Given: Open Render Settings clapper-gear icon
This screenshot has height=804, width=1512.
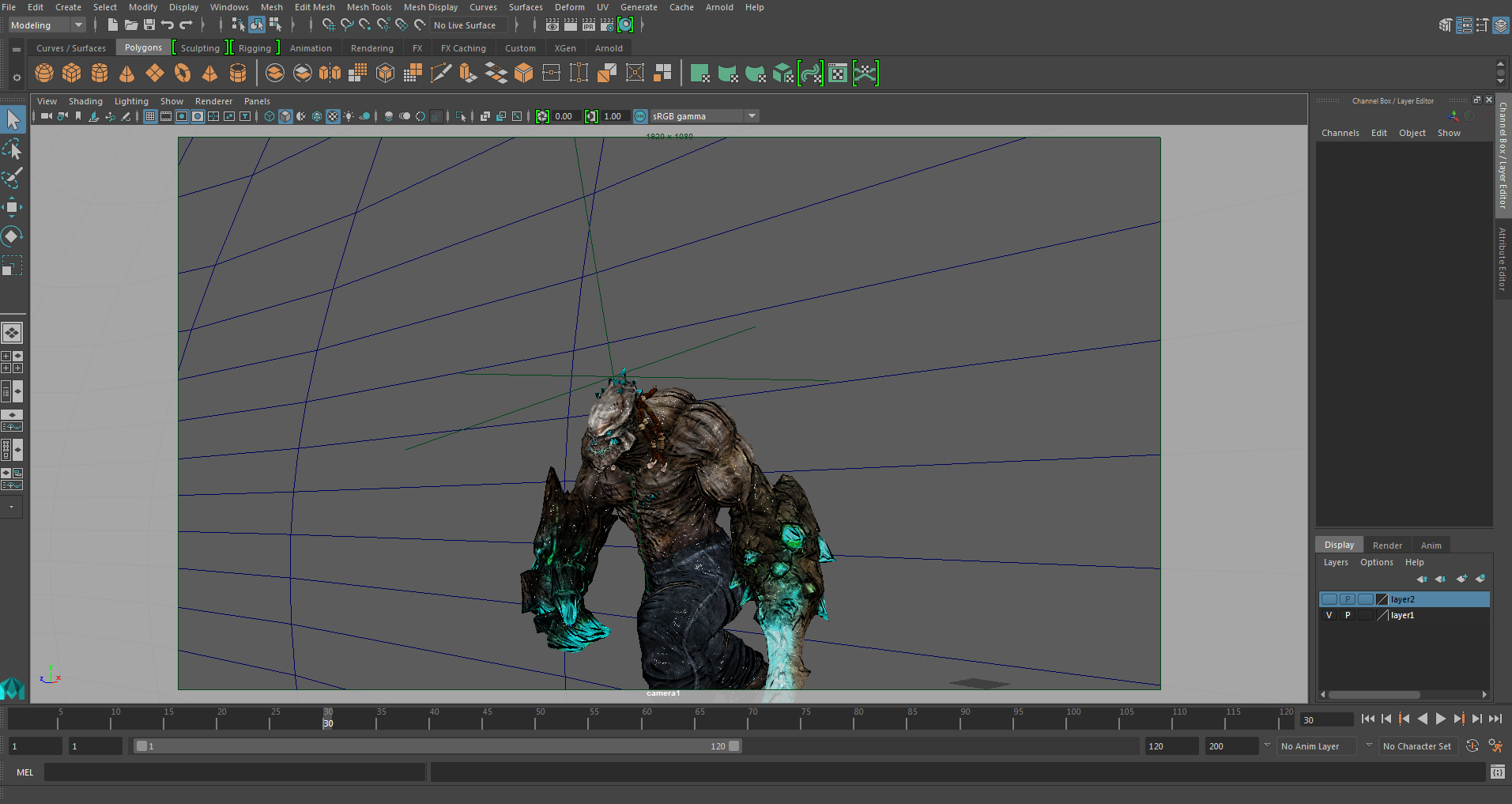Looking at the screenshot, I should pos(607,25).
